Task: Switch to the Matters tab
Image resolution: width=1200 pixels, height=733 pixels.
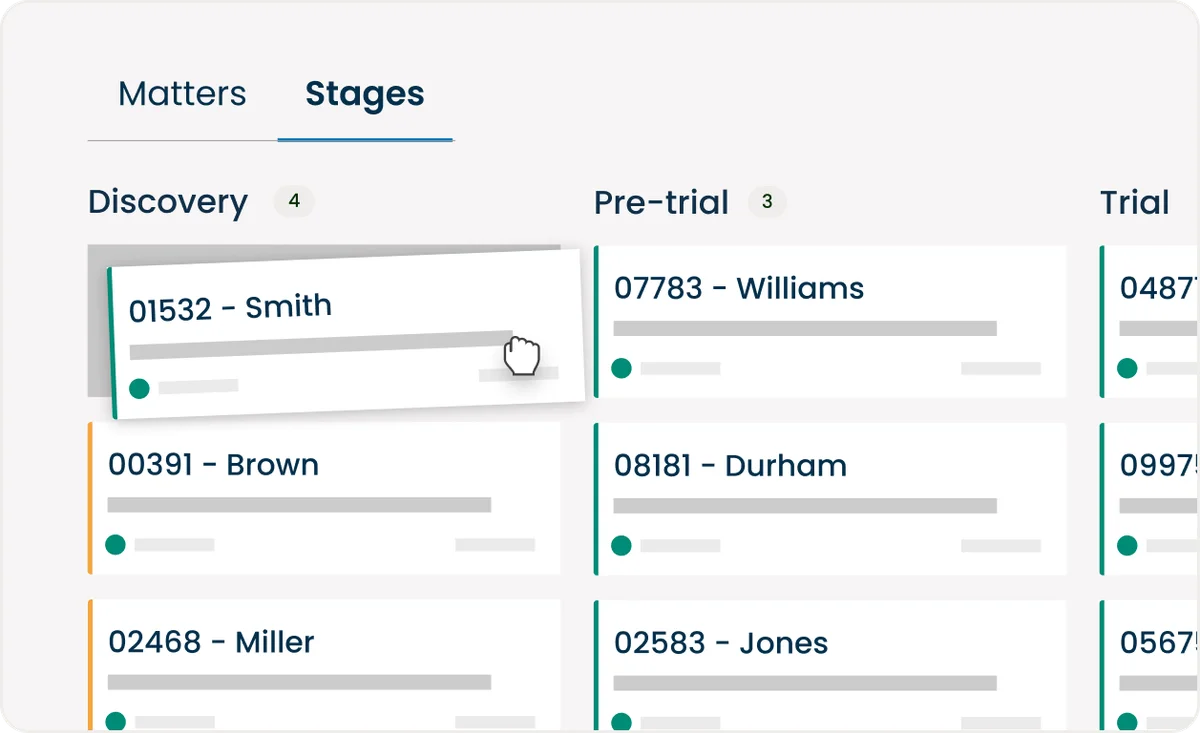Action: [x=182, y=93]
